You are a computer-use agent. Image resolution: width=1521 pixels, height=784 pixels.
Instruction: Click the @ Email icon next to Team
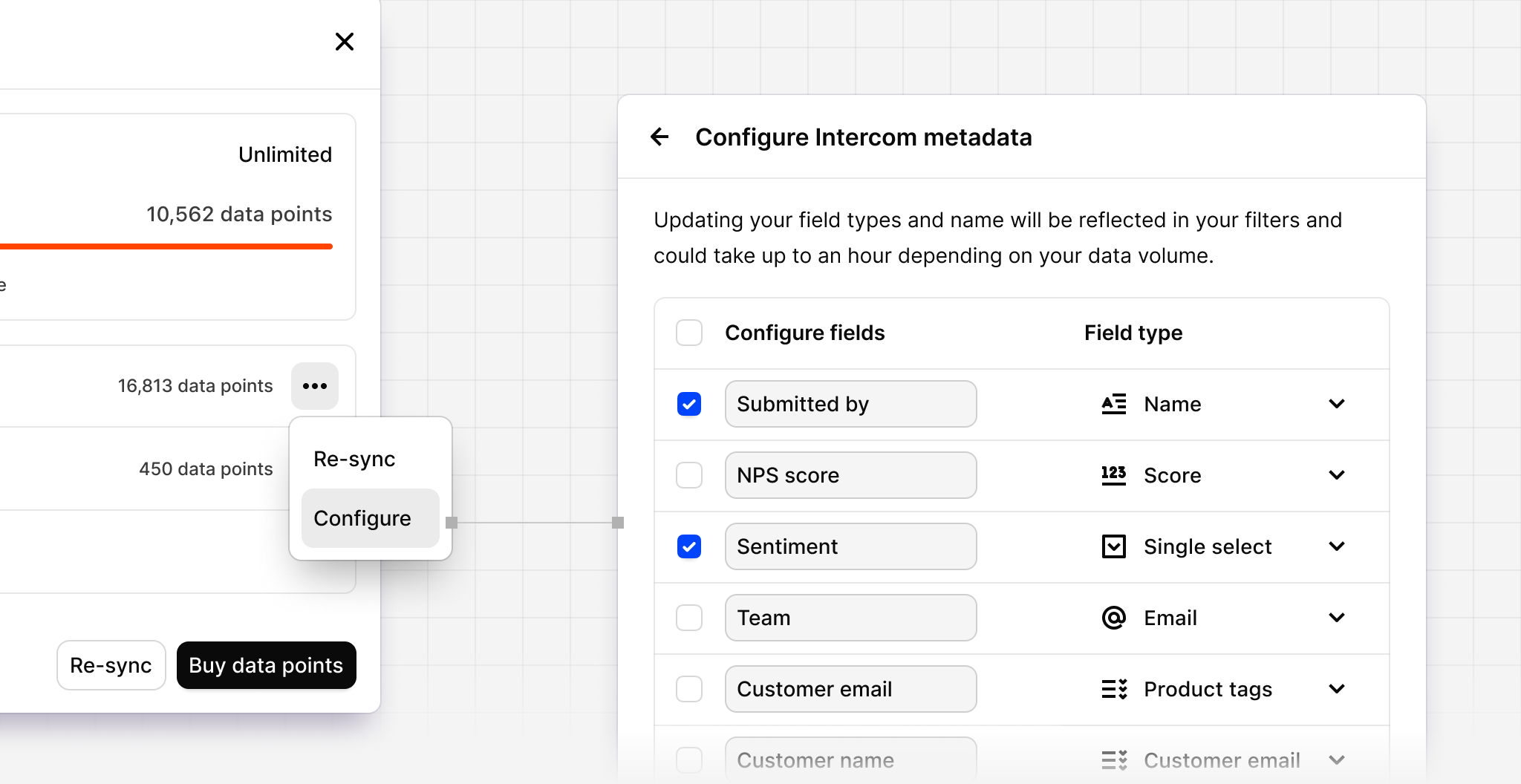click(1113, 617)
